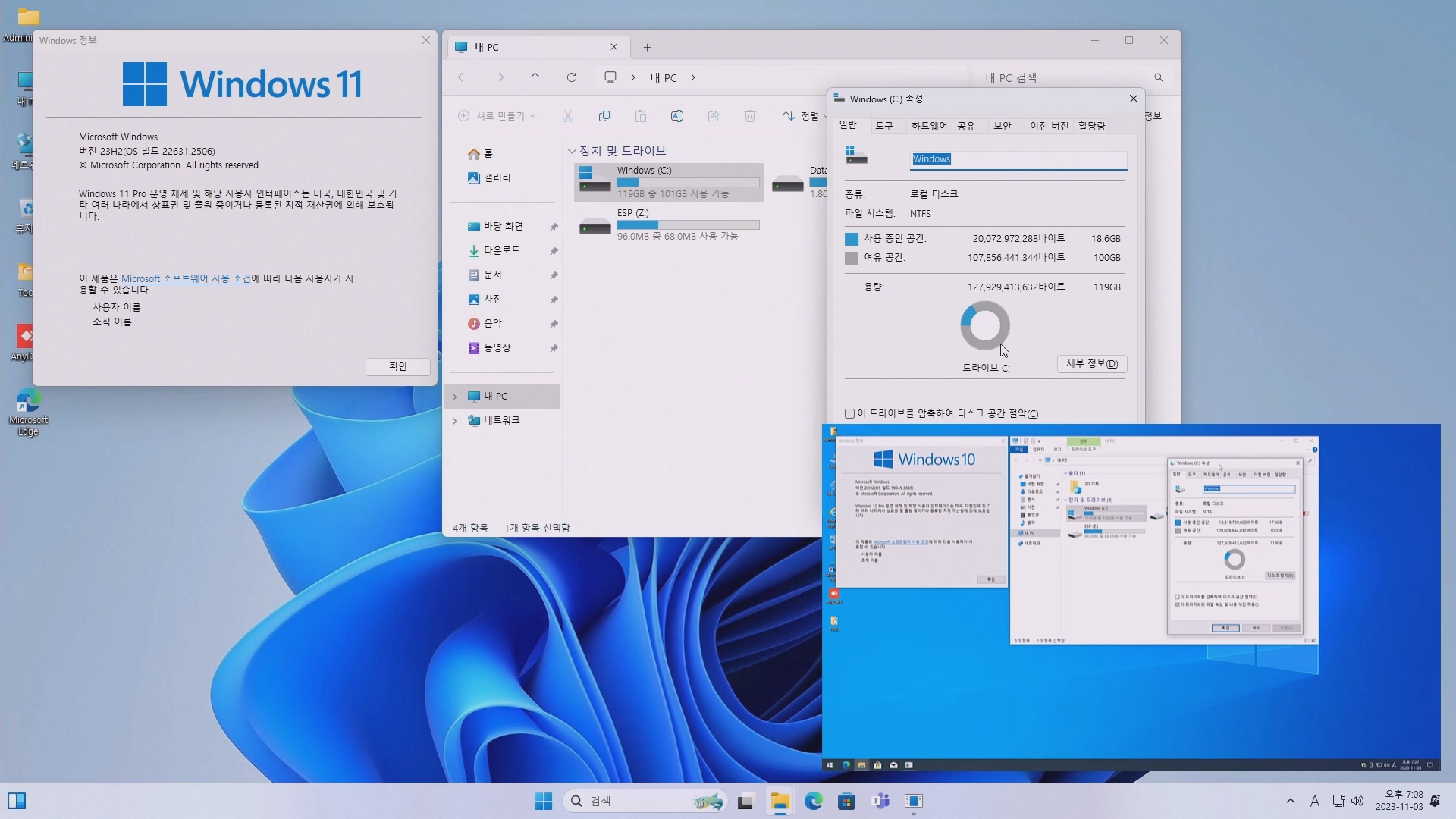Open the Windows Start menu
Image resolution: width=1456 pixels, height=819 pixels.
pos(544,801)
